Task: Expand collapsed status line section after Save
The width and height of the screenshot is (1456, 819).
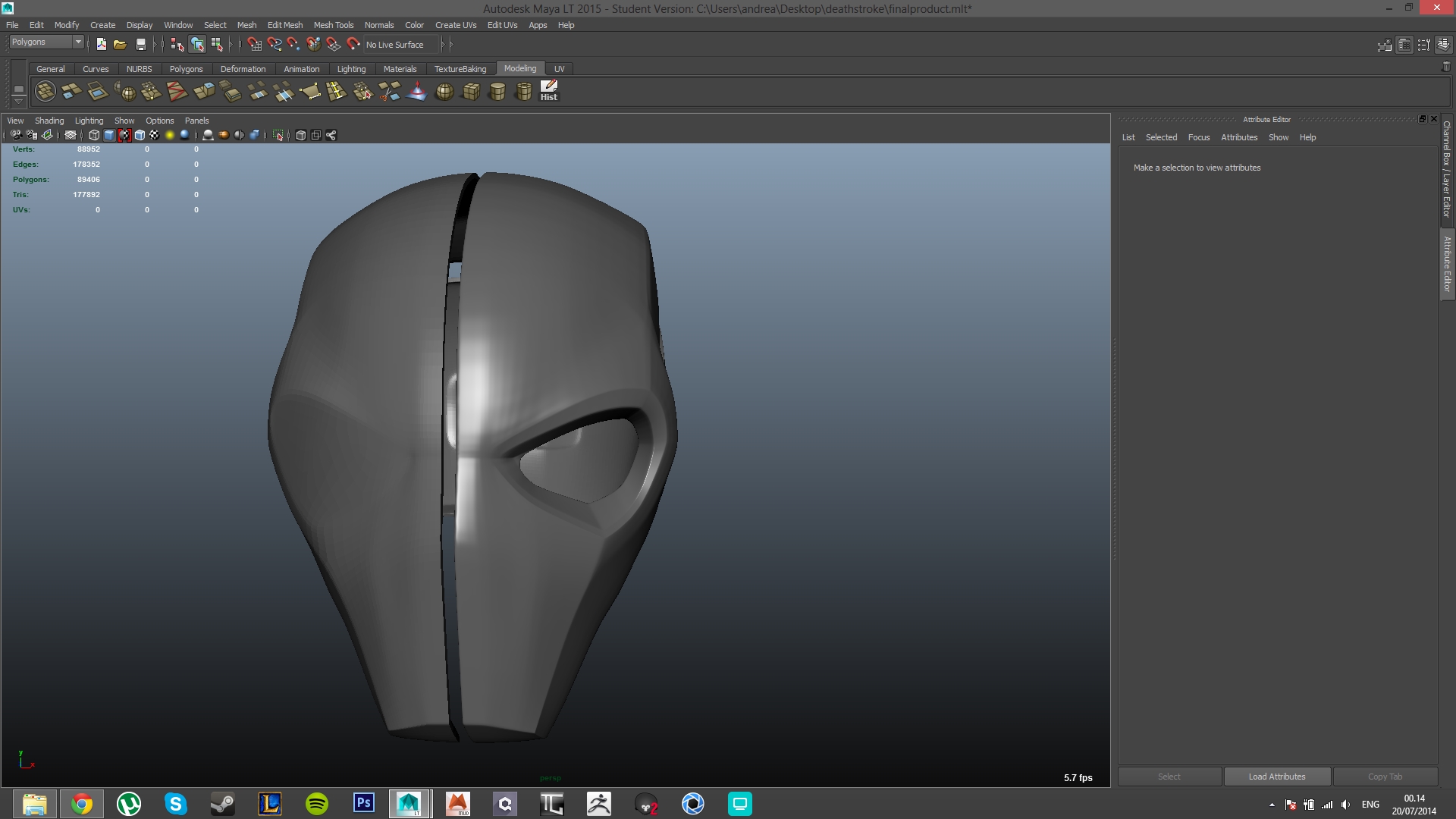Action: point(155,45)
